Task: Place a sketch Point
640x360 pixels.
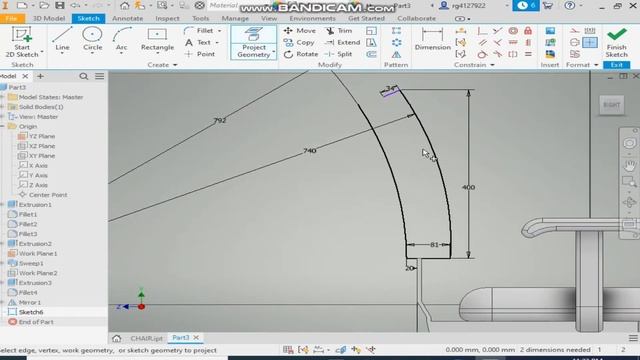Action: point(200,54)
